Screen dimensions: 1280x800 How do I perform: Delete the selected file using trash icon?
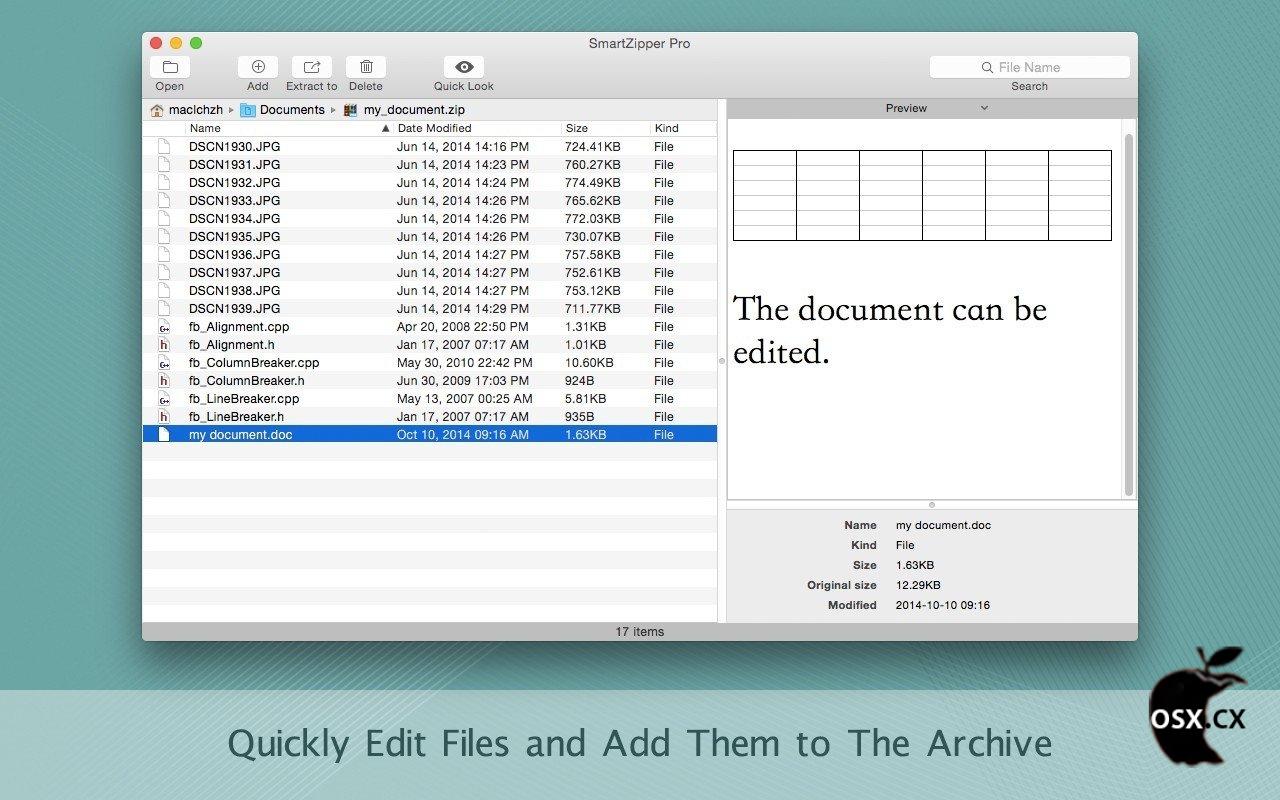point(366,67)
